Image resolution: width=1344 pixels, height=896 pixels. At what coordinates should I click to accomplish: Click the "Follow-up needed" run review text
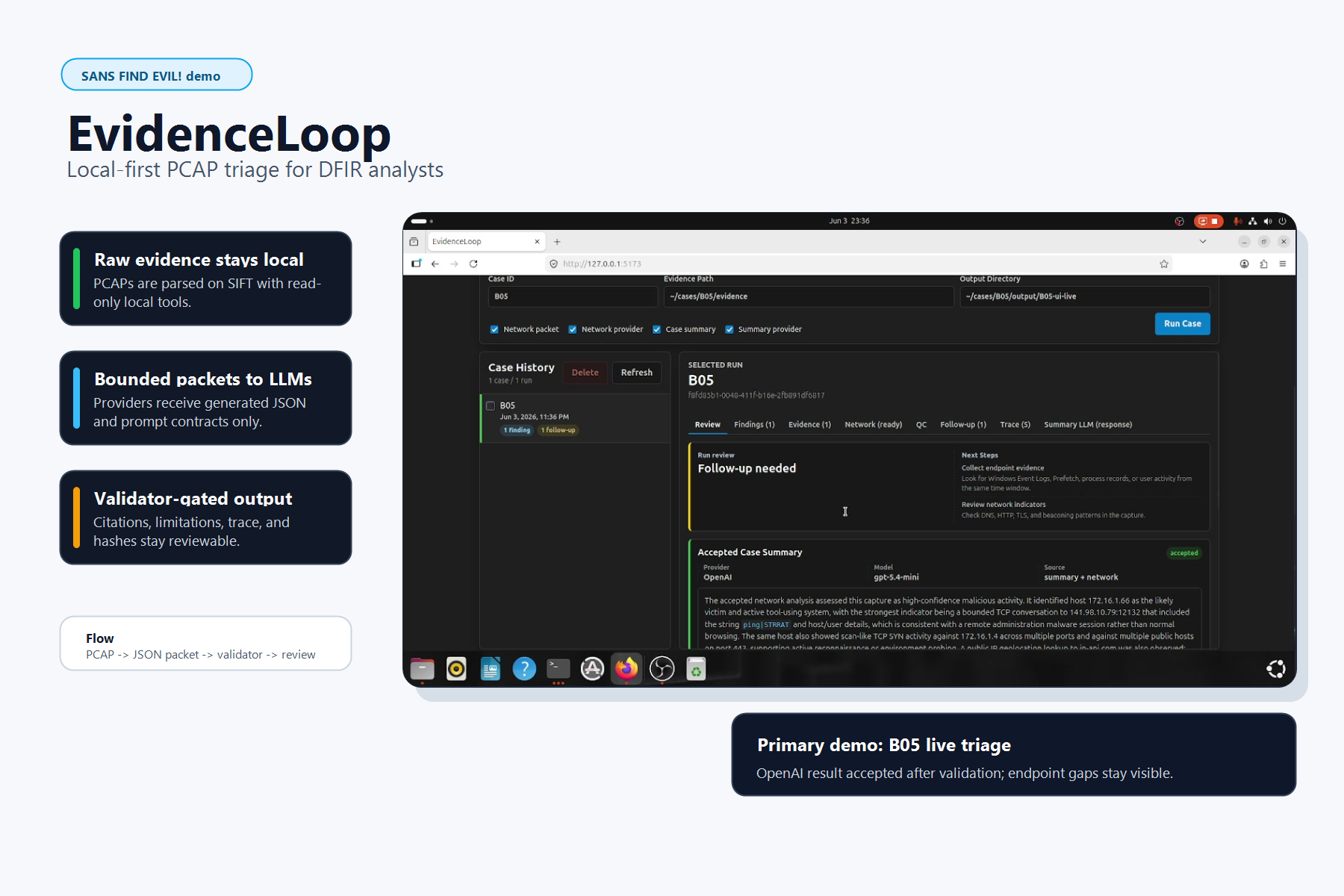coord(747,469)
